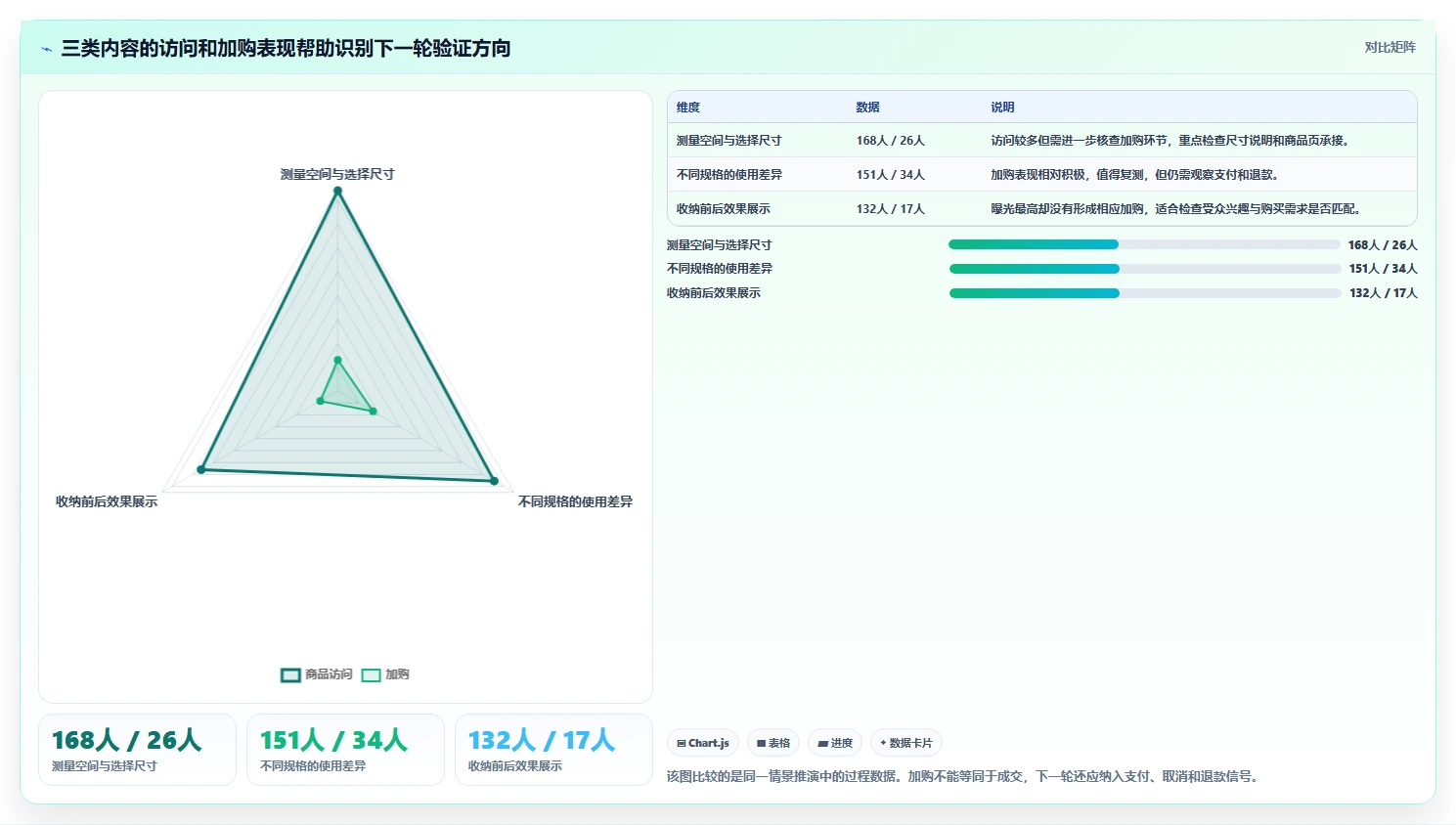The image size is (1456, 825).
Task: Select the 进度 tag chip
Action: point(835,743)
